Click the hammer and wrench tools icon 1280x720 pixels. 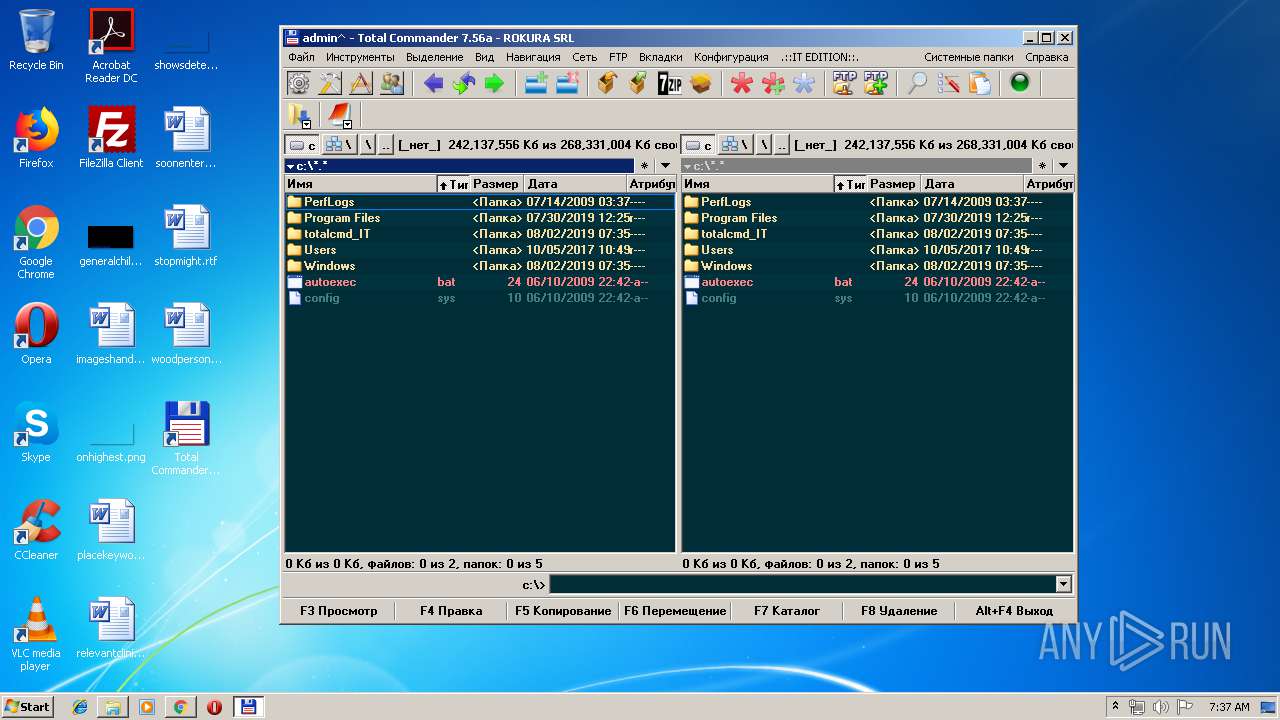point(329,84)
